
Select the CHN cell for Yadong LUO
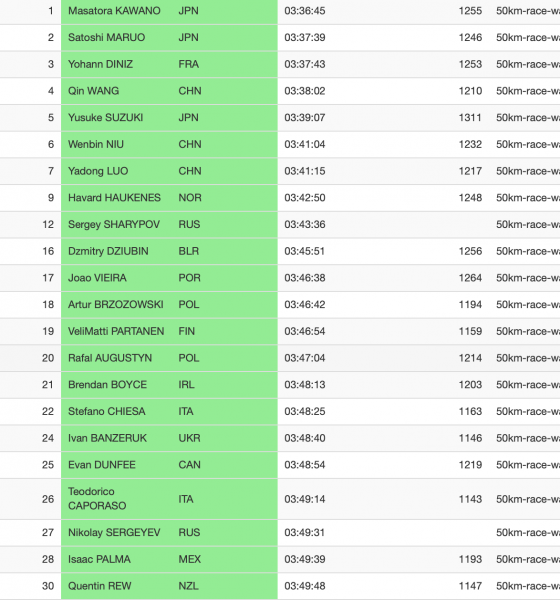pyautogui.click(x=190, y=171)
